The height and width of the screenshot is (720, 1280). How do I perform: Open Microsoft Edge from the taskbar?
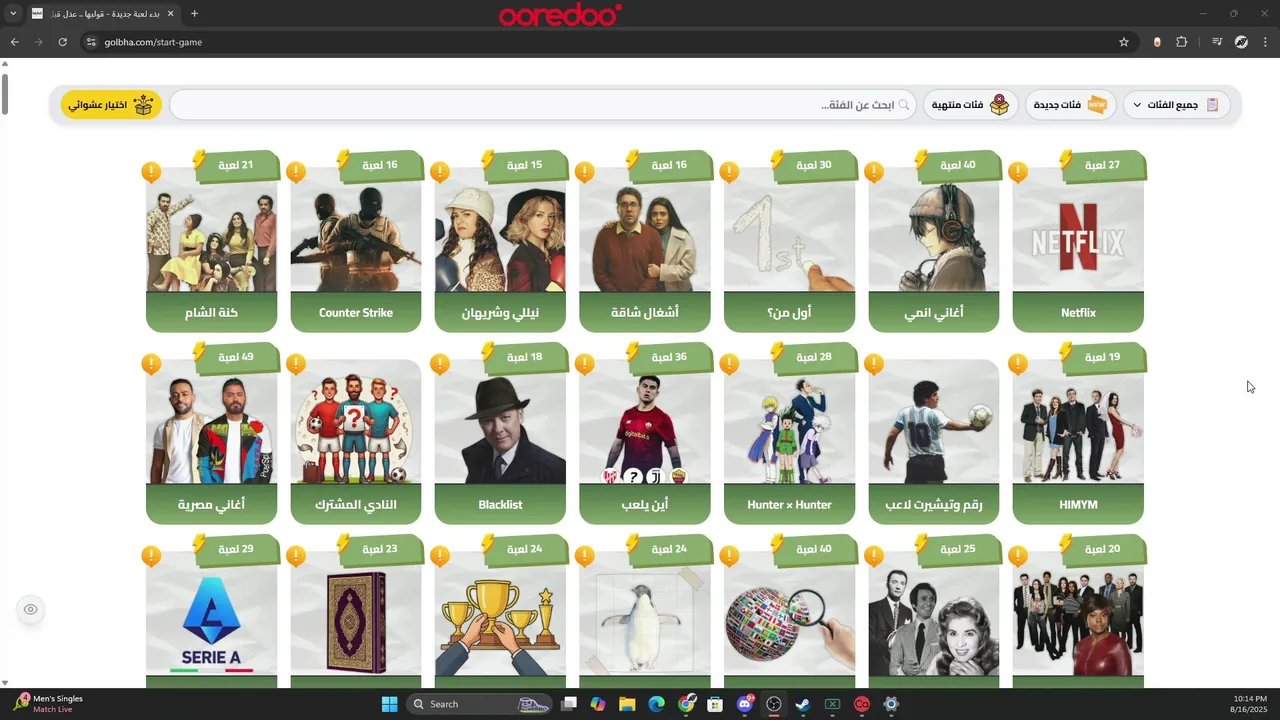pos(656,704)
